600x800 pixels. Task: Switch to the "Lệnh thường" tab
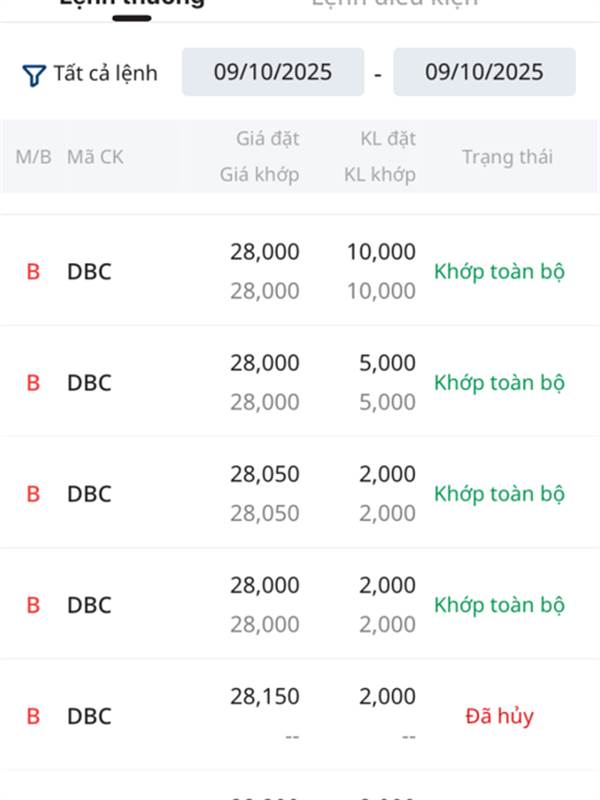(132, 3)
